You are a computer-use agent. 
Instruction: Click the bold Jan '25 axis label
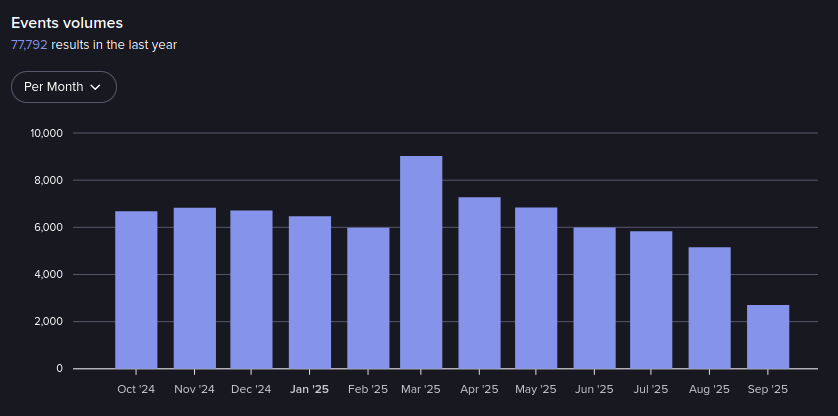pyautogui.click(x=309, y=389)
